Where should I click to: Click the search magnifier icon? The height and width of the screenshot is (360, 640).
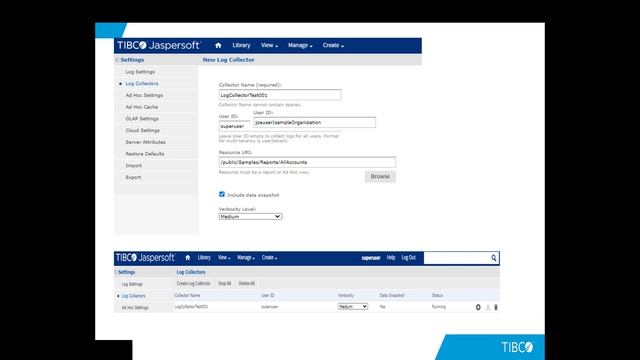tap(493, 258)
